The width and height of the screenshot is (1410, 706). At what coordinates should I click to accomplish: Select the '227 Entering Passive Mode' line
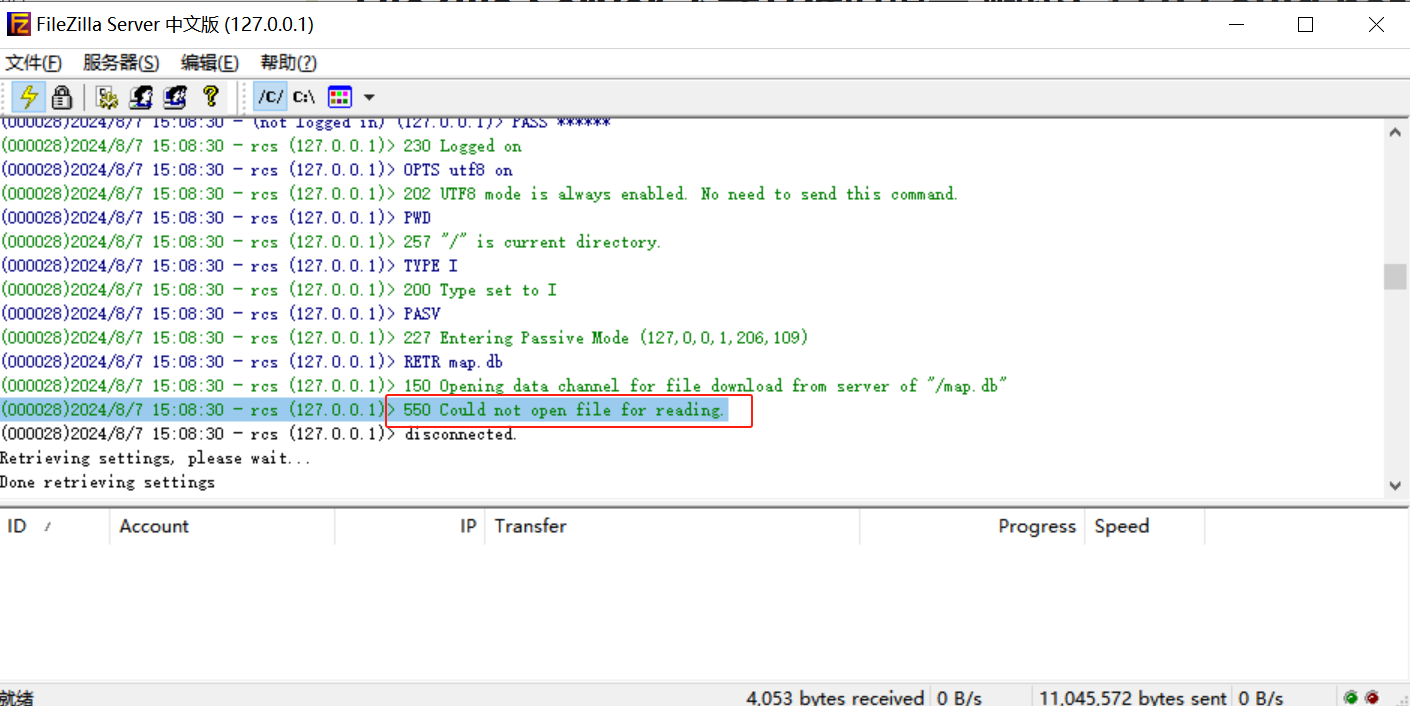coord(405,338)
